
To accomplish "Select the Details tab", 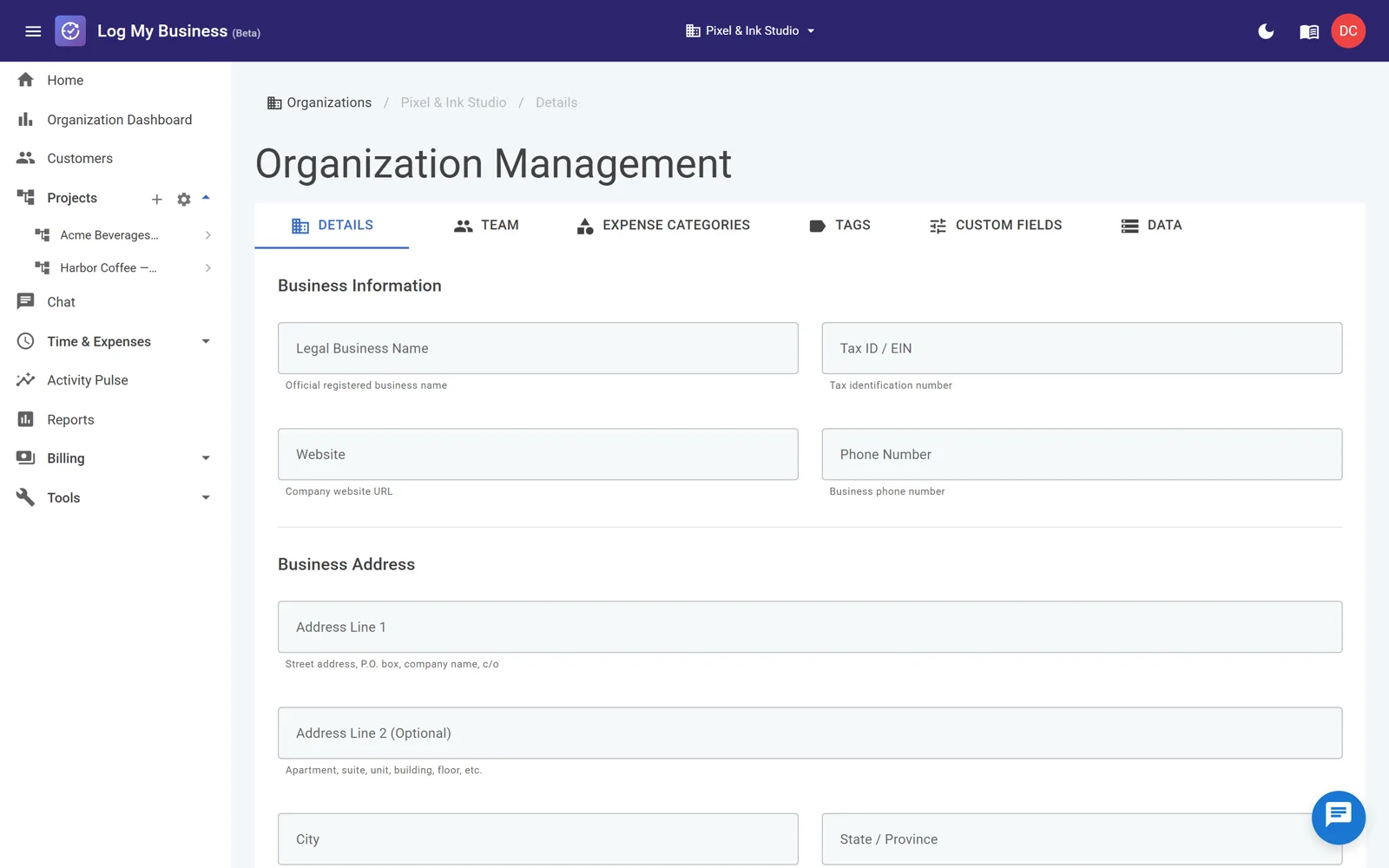I will point(332,226).
